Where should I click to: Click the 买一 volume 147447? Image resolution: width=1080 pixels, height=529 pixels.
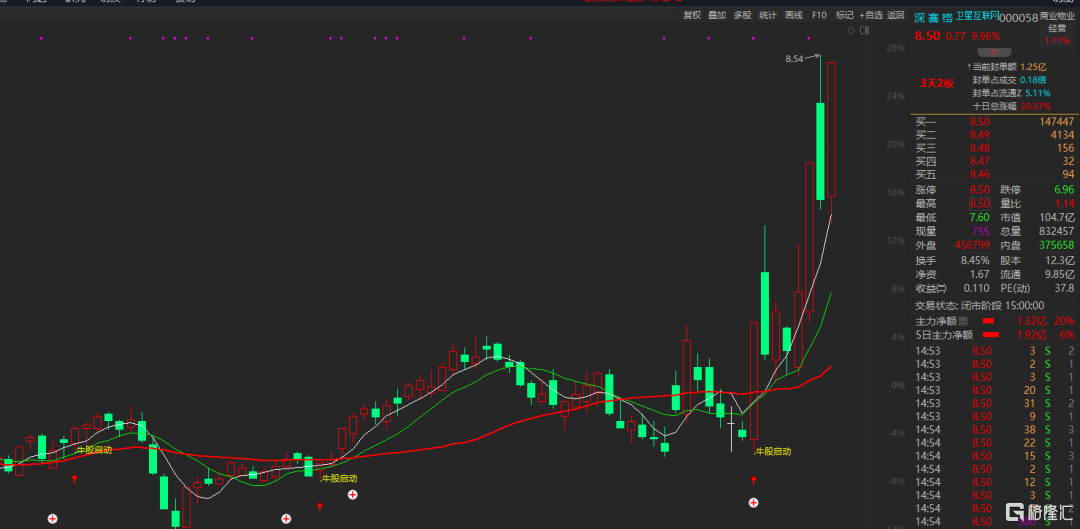click(x=1056, y=121)
